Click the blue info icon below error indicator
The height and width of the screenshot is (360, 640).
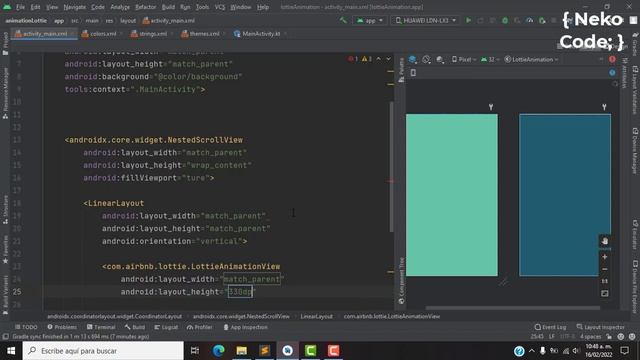point(612,73)
